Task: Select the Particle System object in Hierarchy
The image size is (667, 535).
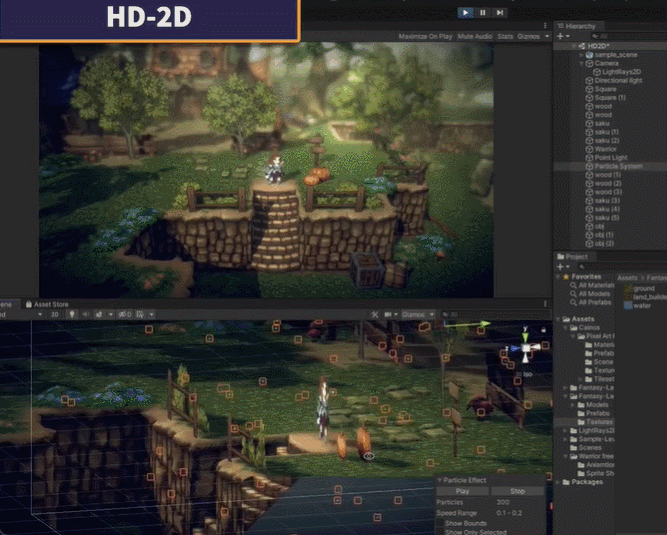Action: click(x=618, y=166)
